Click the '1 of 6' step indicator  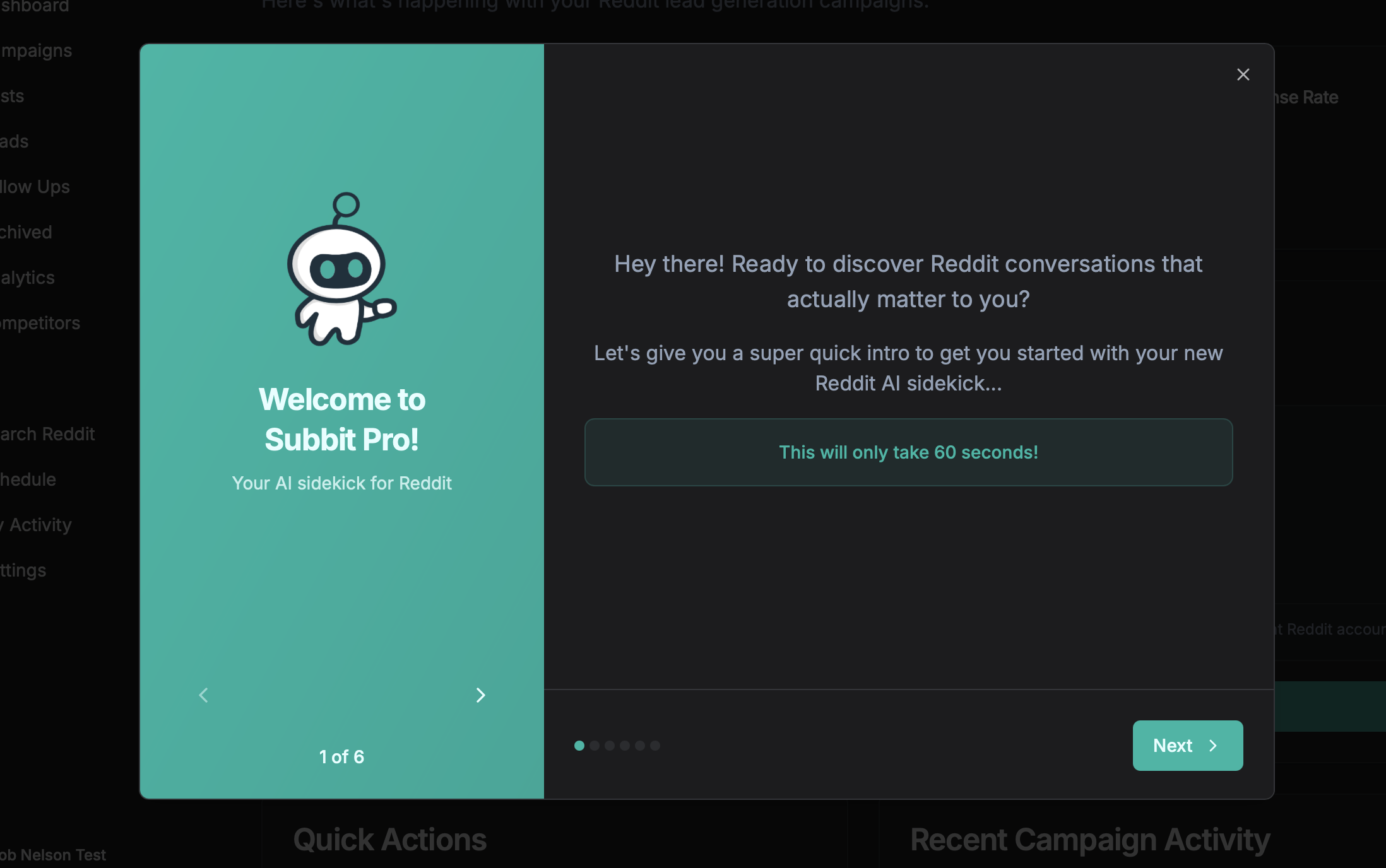(x=341, y=756)
